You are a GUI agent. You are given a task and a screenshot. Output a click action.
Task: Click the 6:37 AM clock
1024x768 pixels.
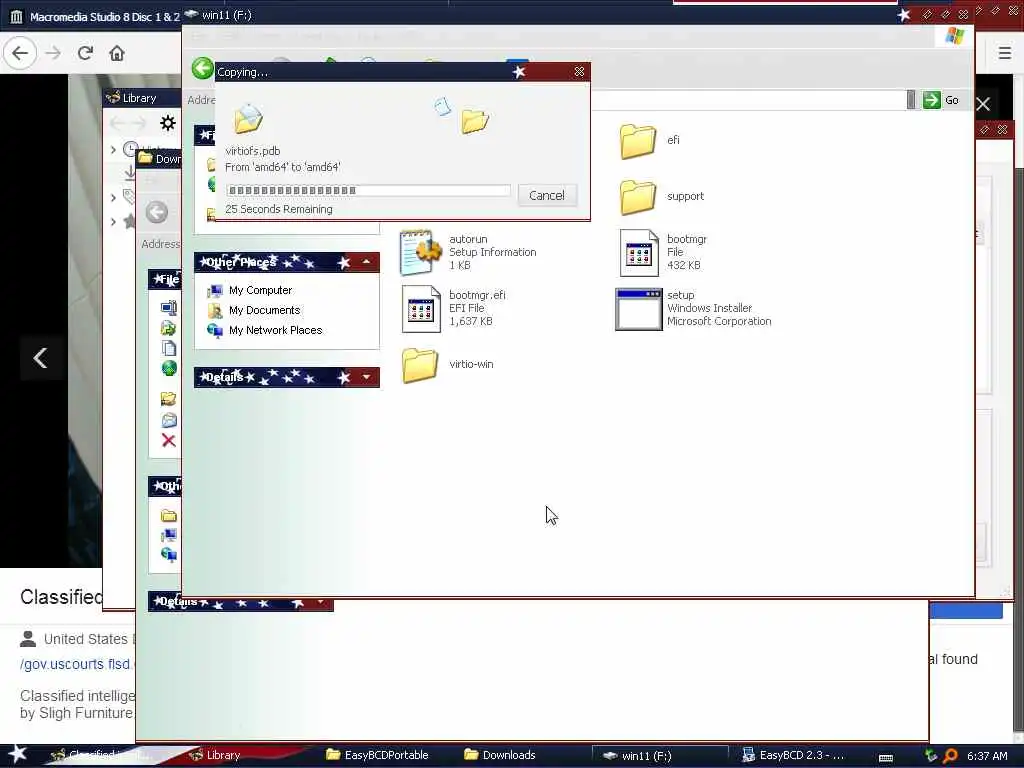[987, 756]
